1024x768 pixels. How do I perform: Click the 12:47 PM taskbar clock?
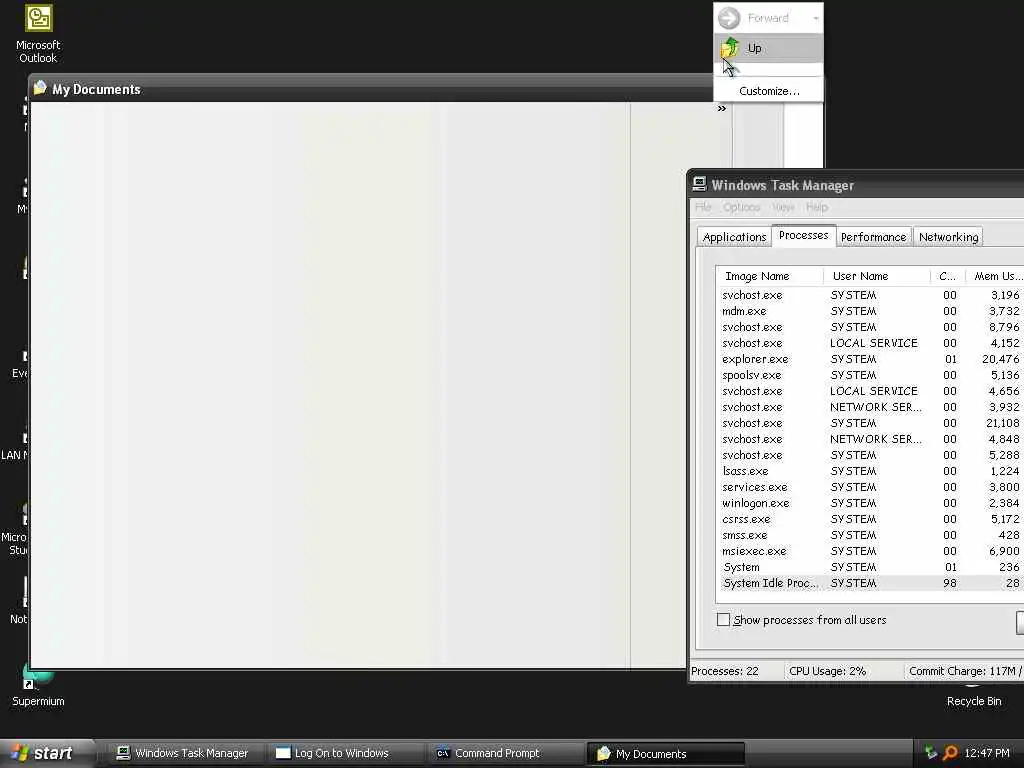click(986, 753)
